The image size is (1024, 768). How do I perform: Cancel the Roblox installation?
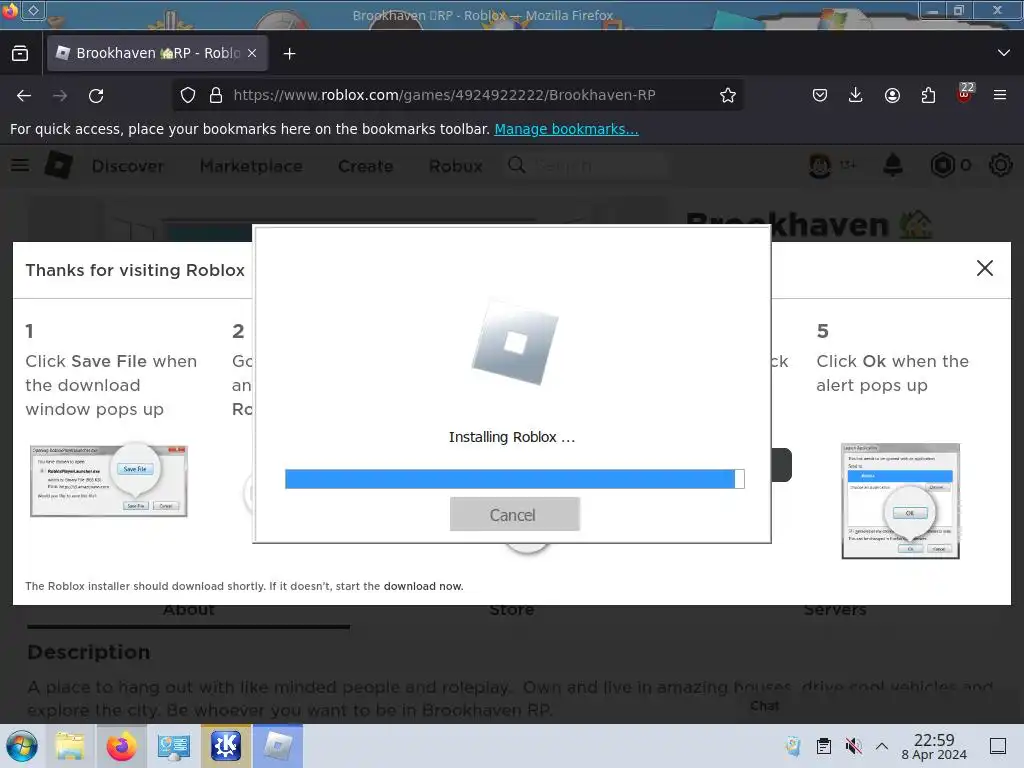(514, 515)
